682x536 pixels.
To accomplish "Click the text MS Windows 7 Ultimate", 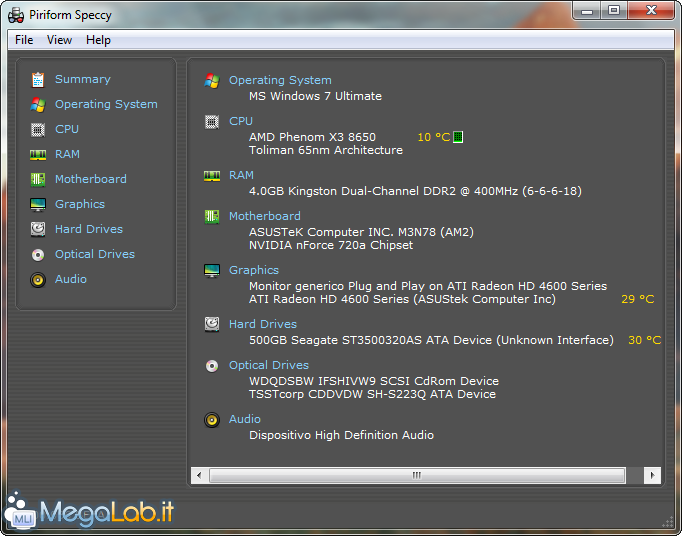I will pyautogui.click(x=315, y=96).
